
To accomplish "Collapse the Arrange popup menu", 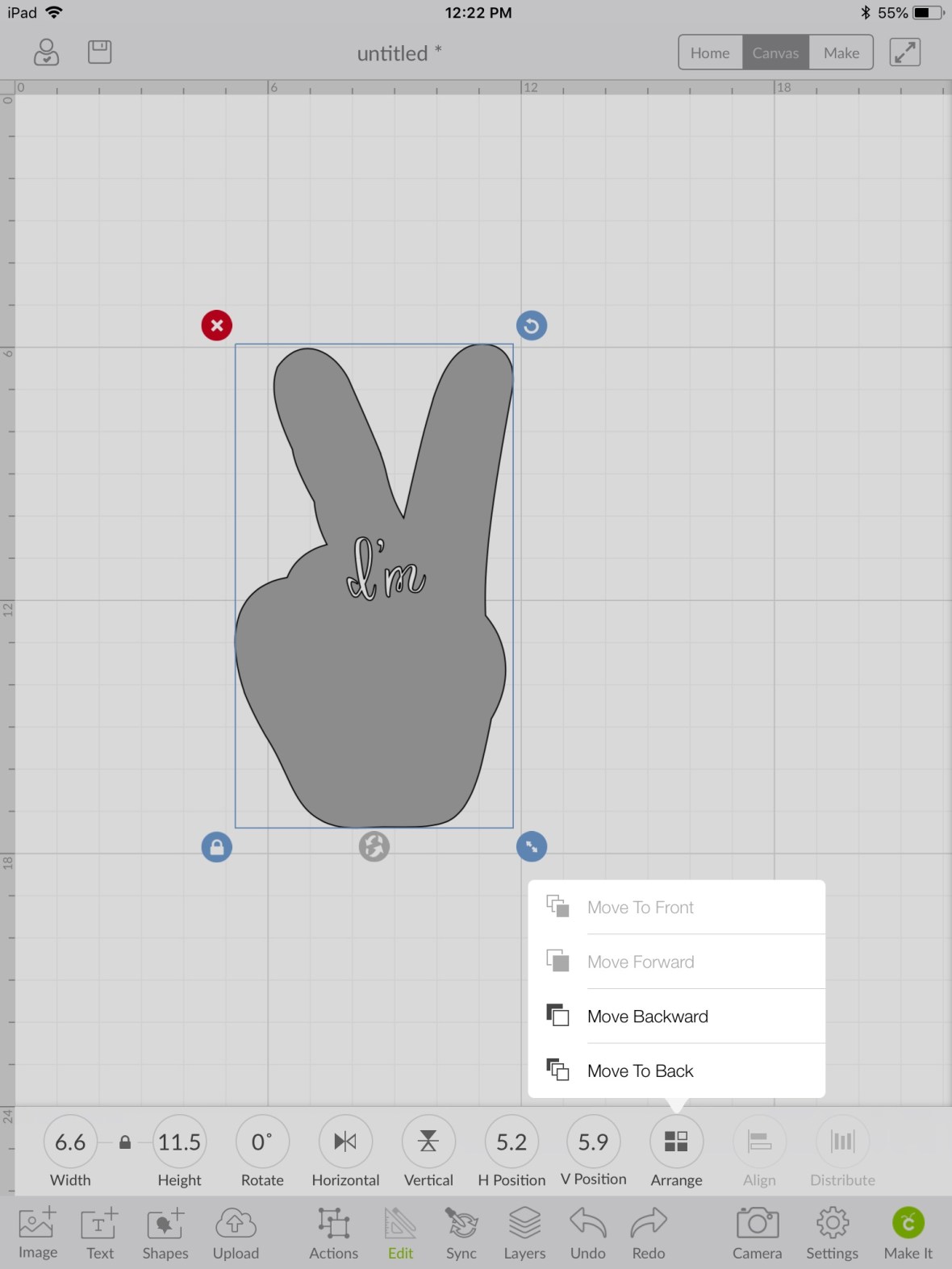I will tap(676, 1142).
